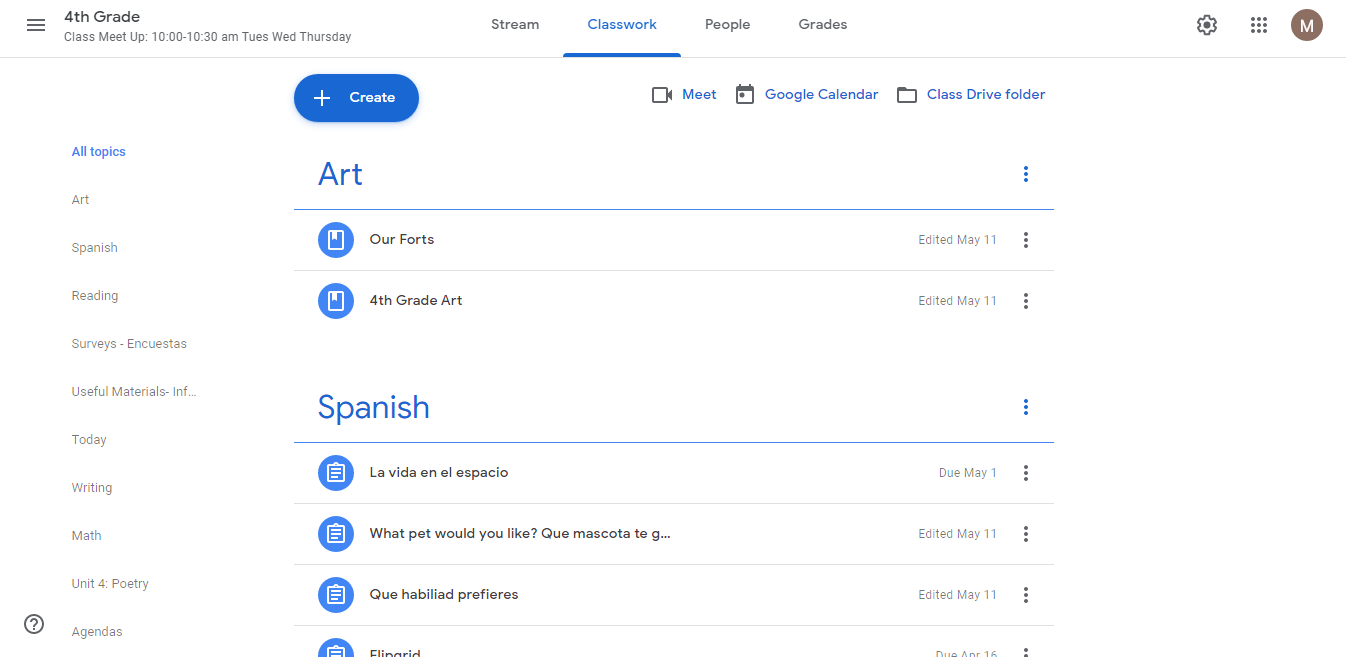The height and width of the screenshot is (657, 1346).
Task: Open options for Que habiliad prefieres
Action: click(x=1025, y=595)
